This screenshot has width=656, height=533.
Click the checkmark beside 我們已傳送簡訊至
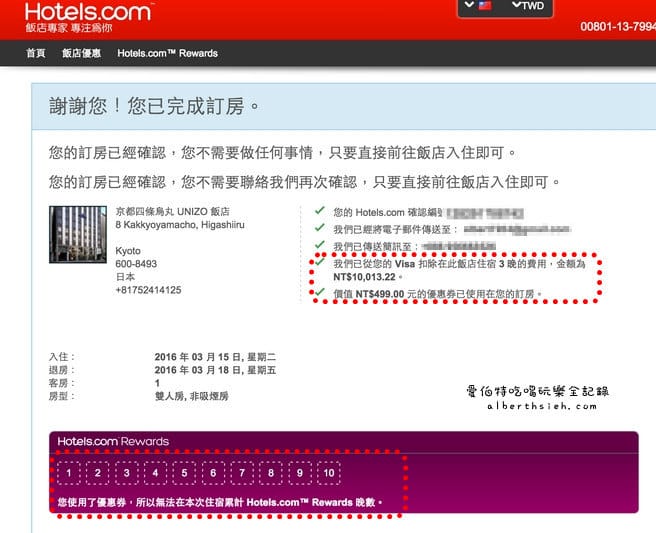pyautogui.click(x=320, y=244)
